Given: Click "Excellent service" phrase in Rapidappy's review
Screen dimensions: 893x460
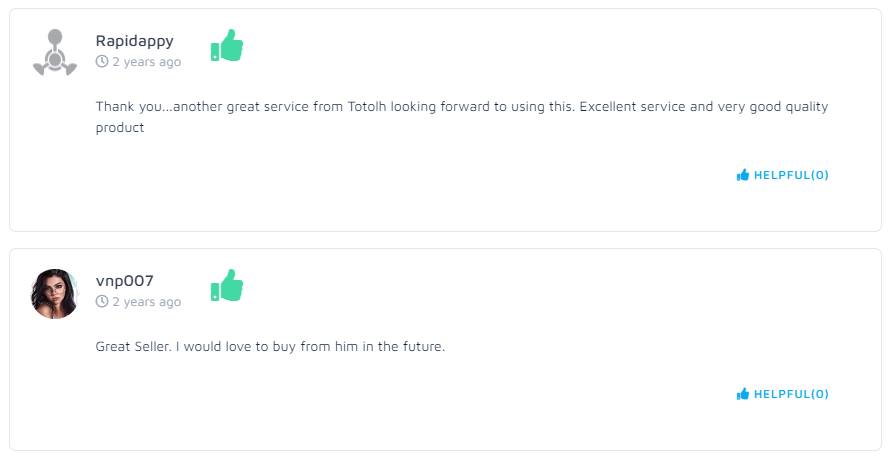Looking at the screenshot, I should (632, 106).
